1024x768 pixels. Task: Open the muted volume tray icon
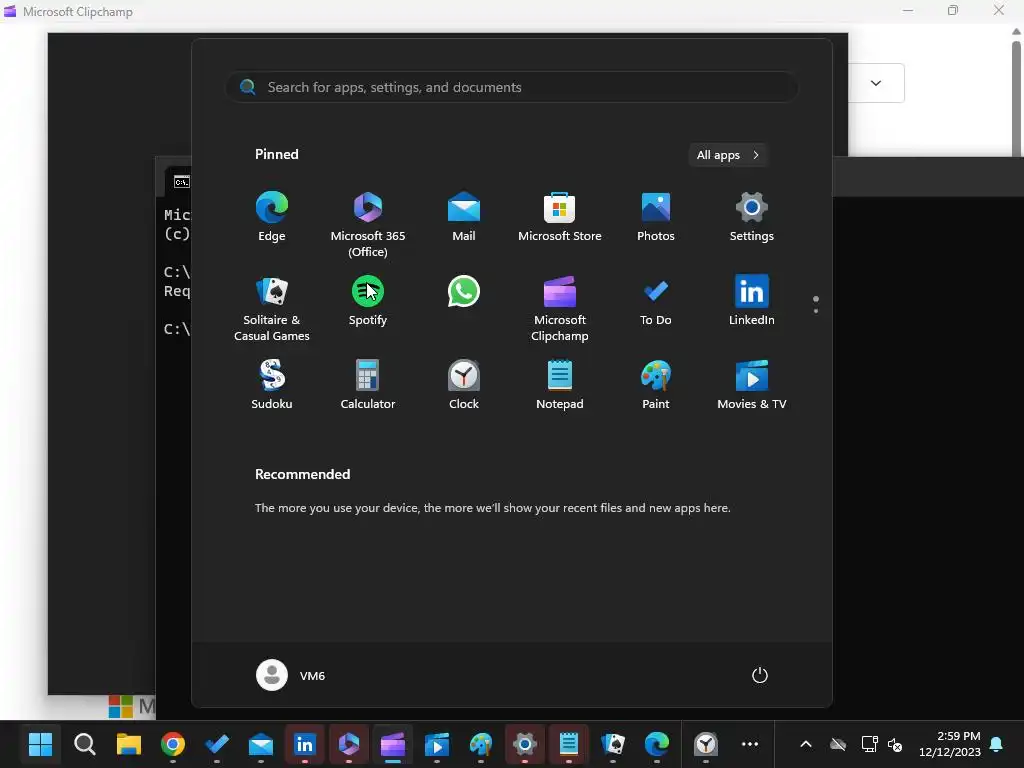click(x=895, y=744)
